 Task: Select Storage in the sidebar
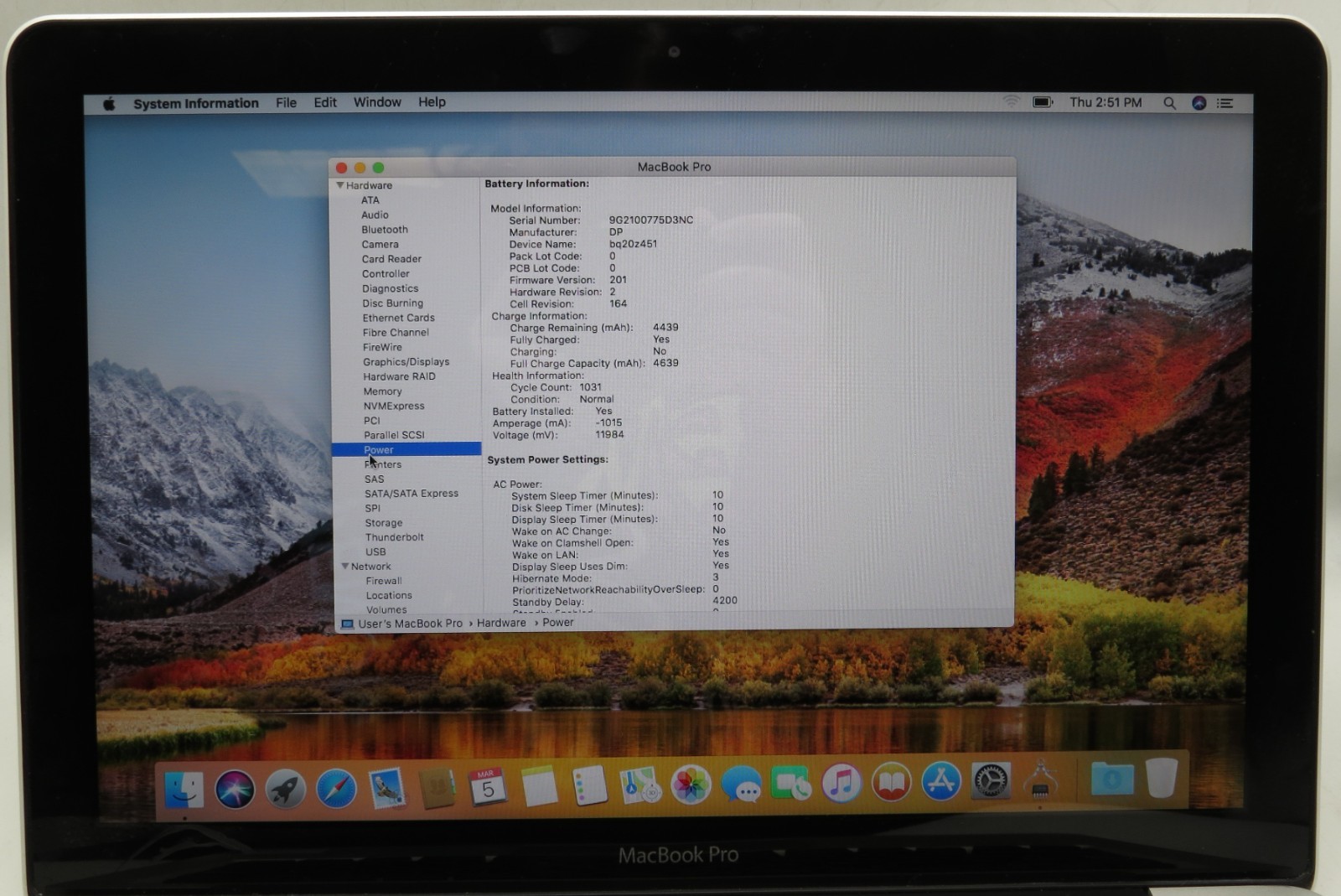[383, 523]
